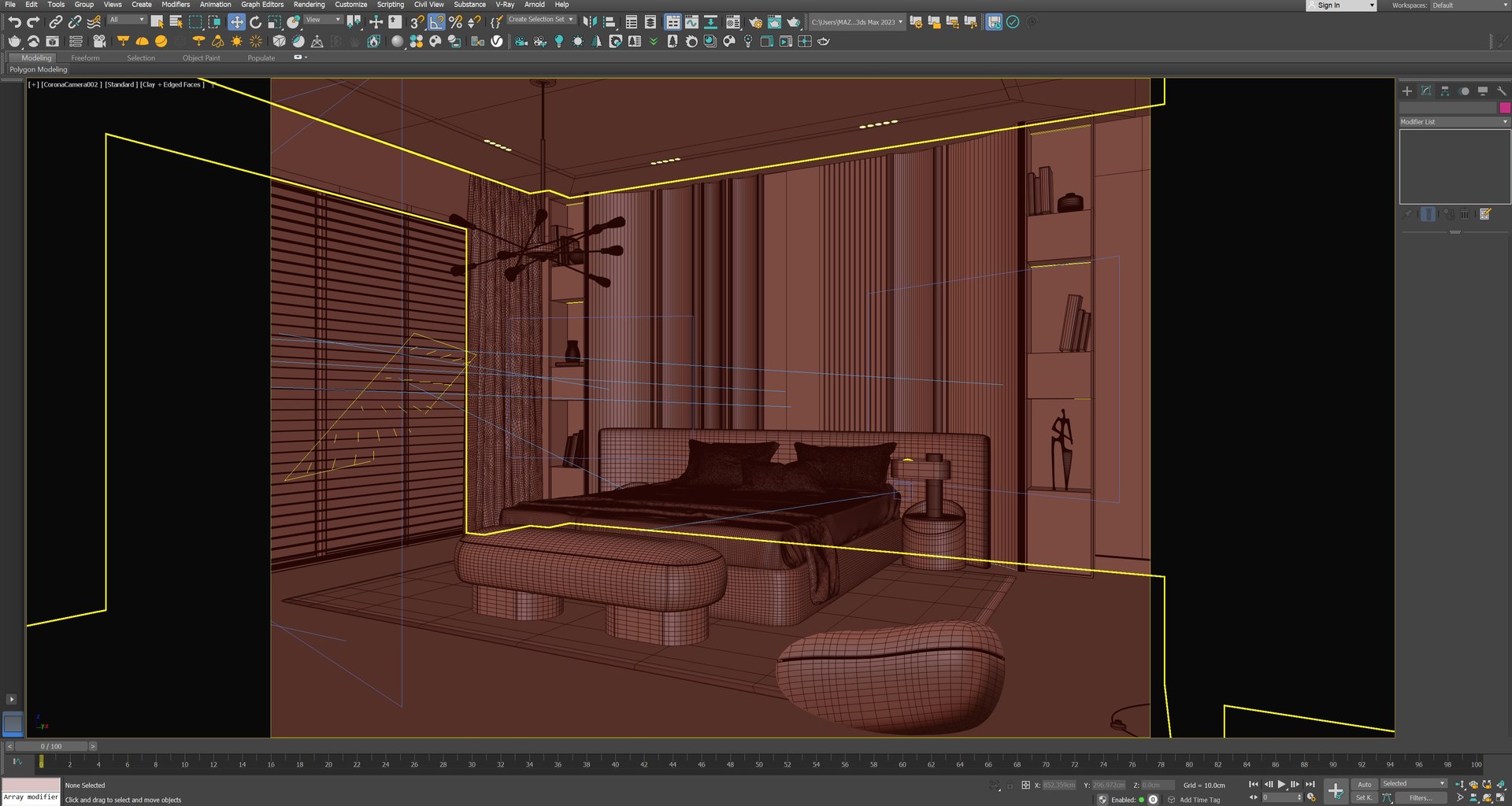Open the Modifiers menu
The height and width of the screenshot is (806, 1512).
click(176, 5)
